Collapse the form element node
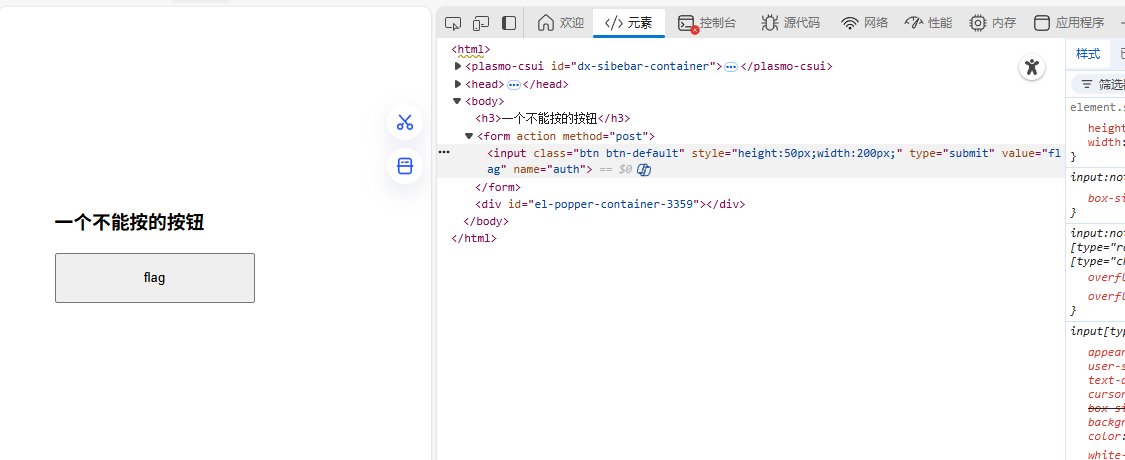Viewport: 1125px width, 460px height. pyautogui.click(x=469, y=136)
